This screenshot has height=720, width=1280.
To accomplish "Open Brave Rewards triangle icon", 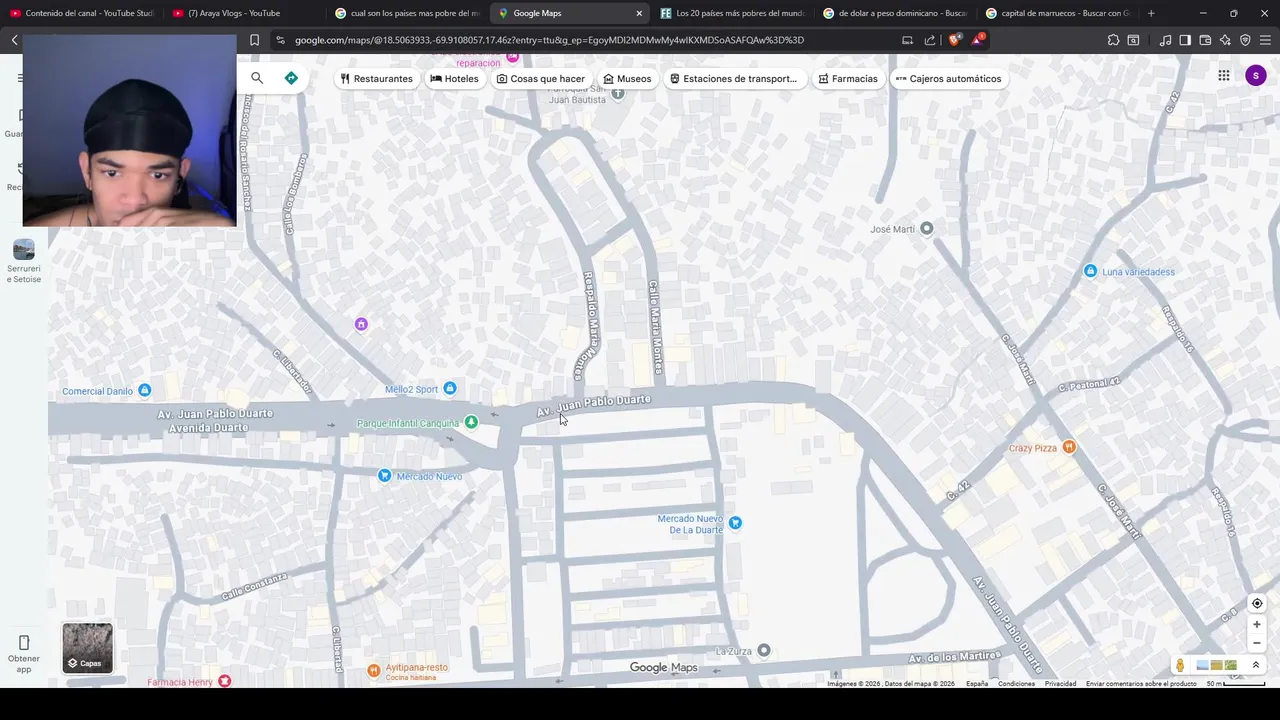I will (x=979, y=40).
